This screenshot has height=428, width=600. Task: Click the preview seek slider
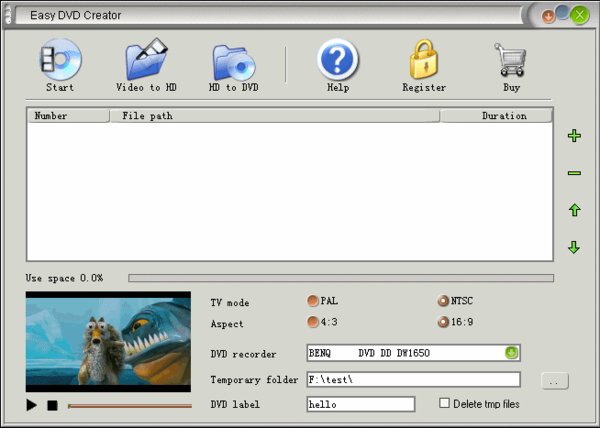click(130, 406)
